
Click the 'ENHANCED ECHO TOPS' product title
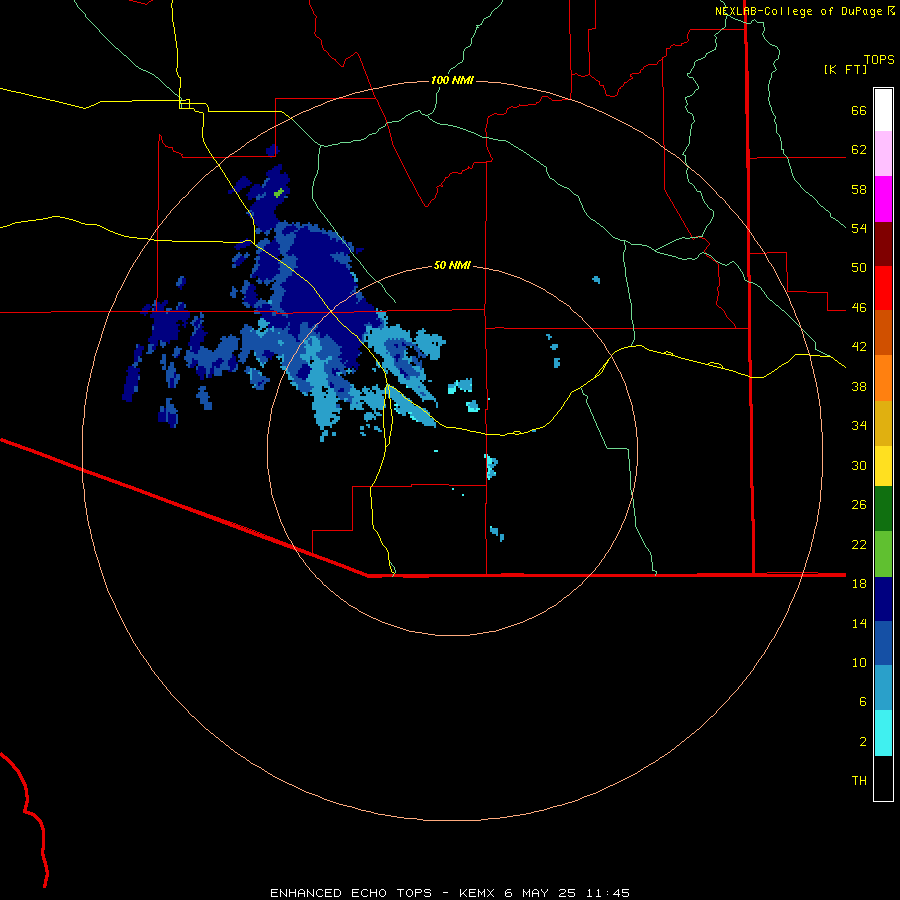(351, 893)
